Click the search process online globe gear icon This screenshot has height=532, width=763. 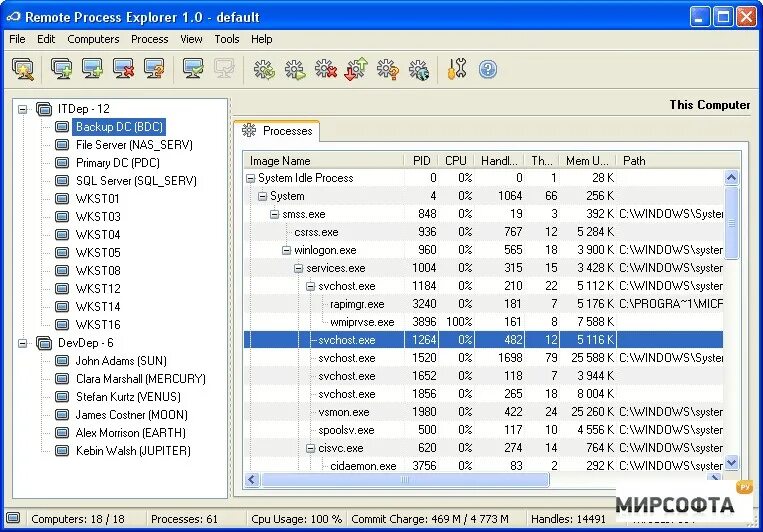419,70
